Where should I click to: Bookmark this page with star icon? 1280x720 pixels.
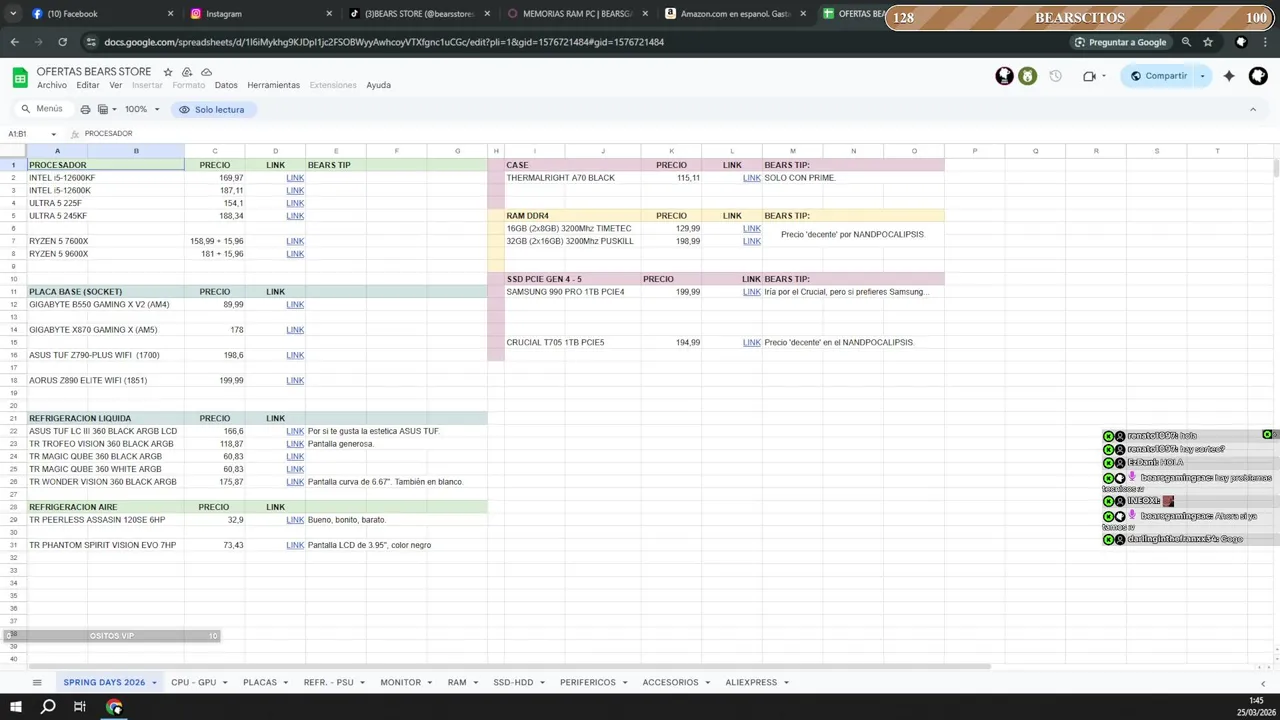pyautogui.click(x=1208, y=42)
